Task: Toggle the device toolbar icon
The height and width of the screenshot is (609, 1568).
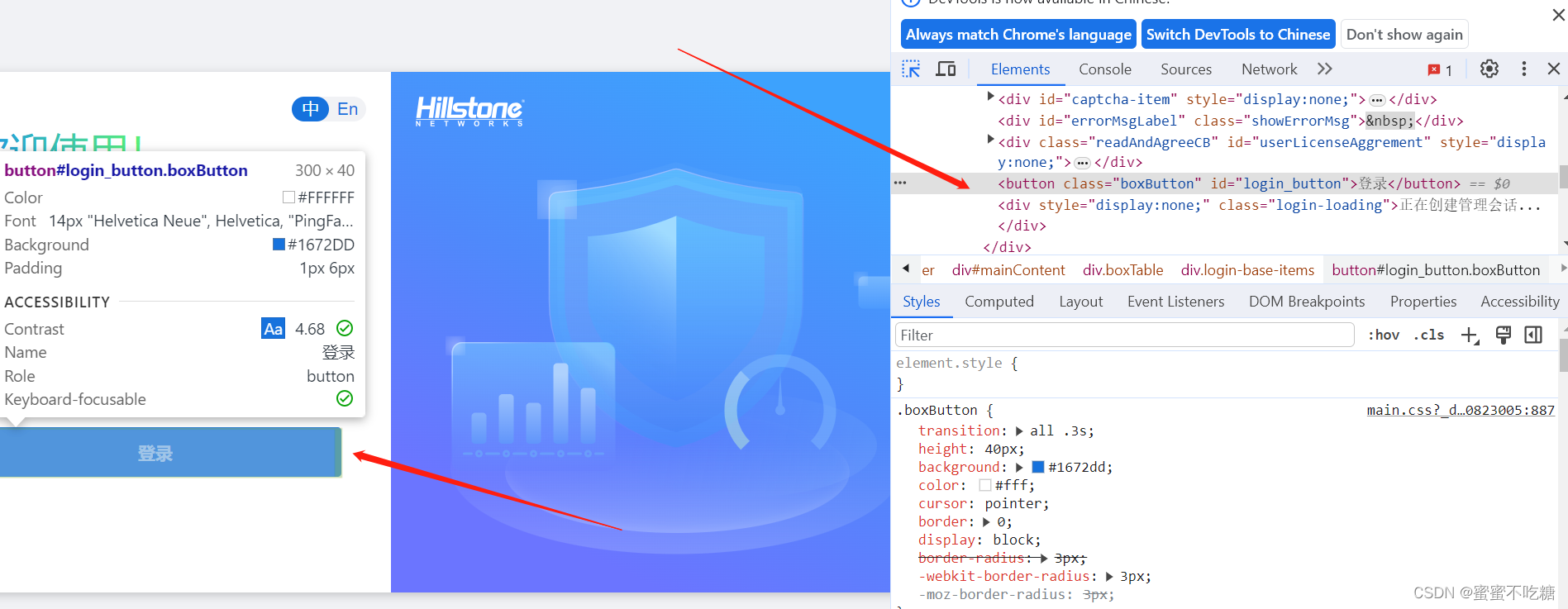Action: pos(946,69)
